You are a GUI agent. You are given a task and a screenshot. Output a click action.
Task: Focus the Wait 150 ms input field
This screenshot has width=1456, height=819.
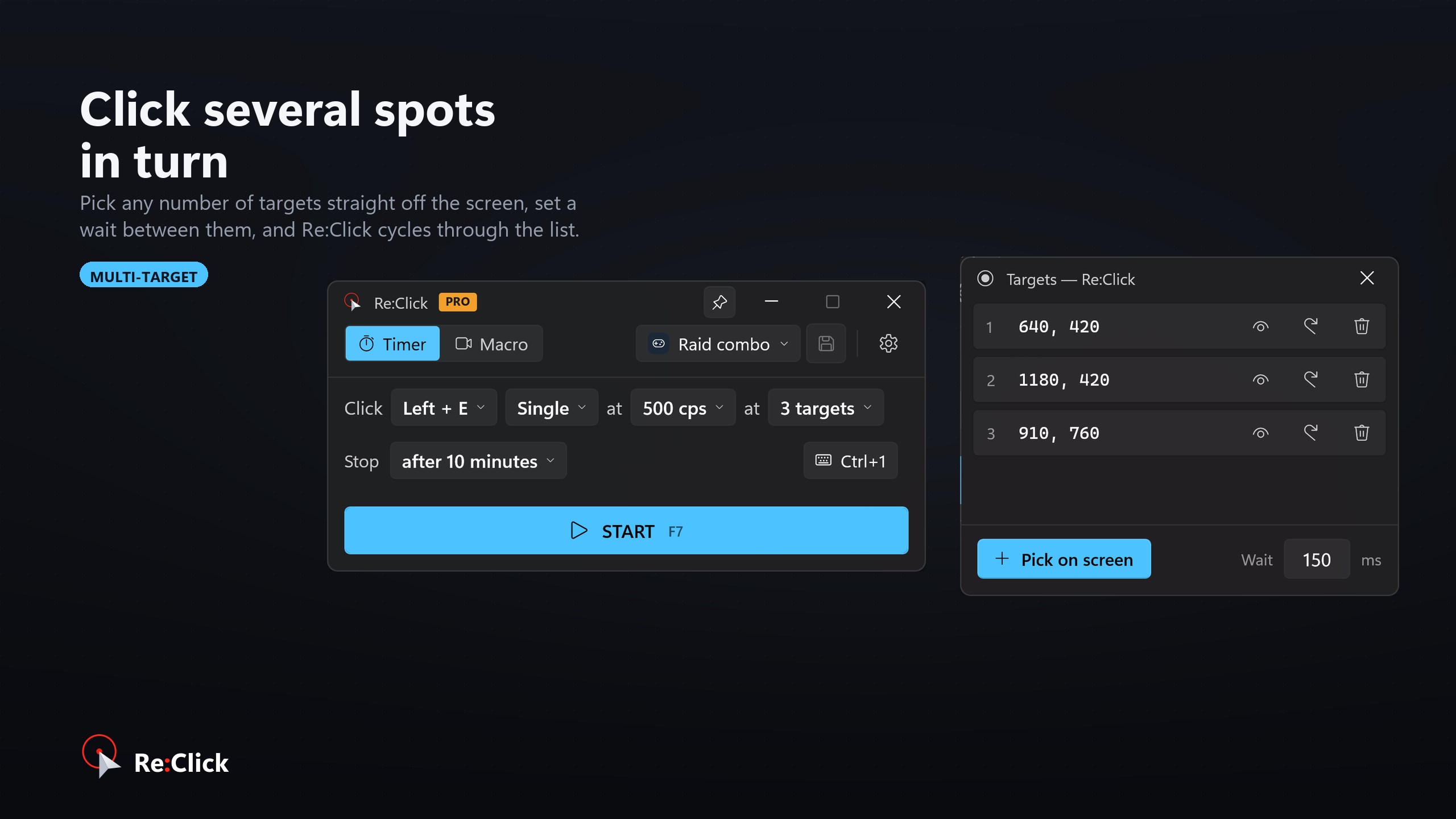point(1316,560)
